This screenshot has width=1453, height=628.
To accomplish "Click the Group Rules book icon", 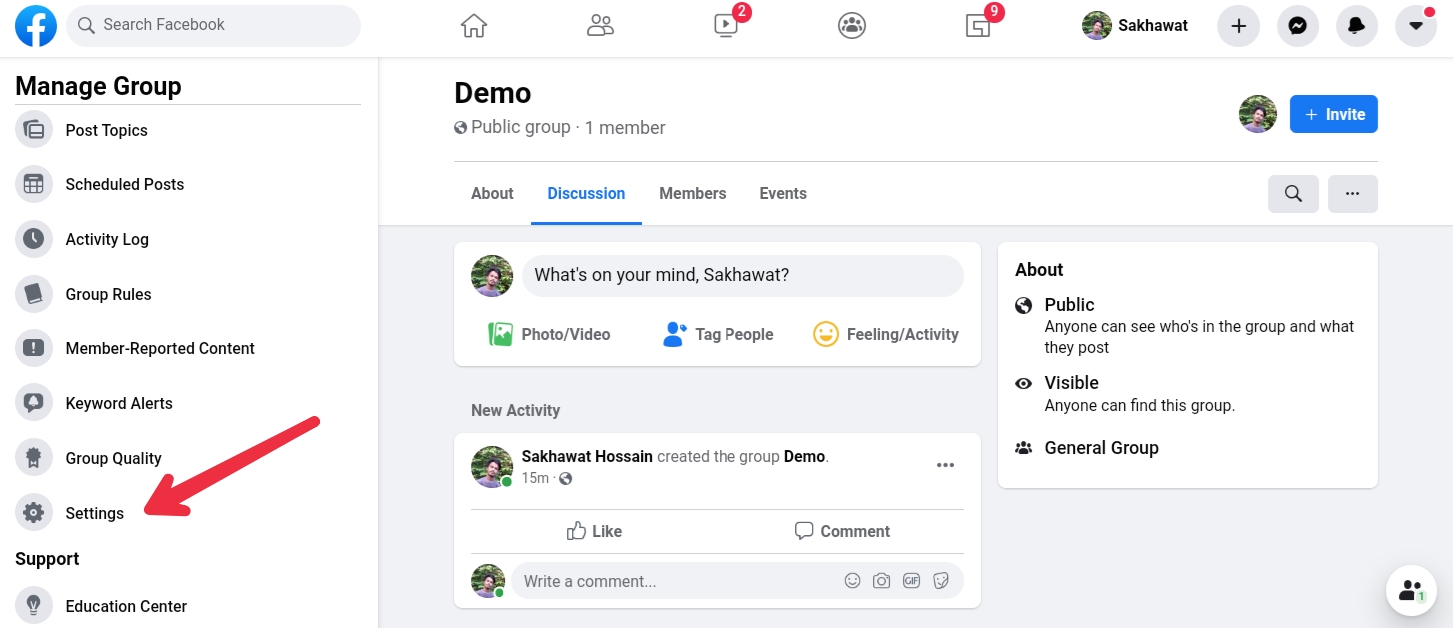I will click(x=34, y=294).
